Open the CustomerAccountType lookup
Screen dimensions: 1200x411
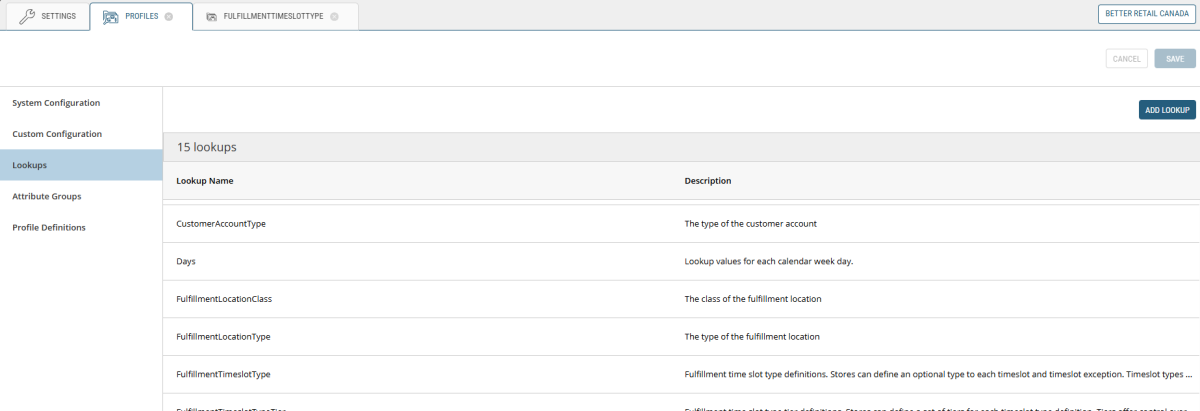coord(220,223)
